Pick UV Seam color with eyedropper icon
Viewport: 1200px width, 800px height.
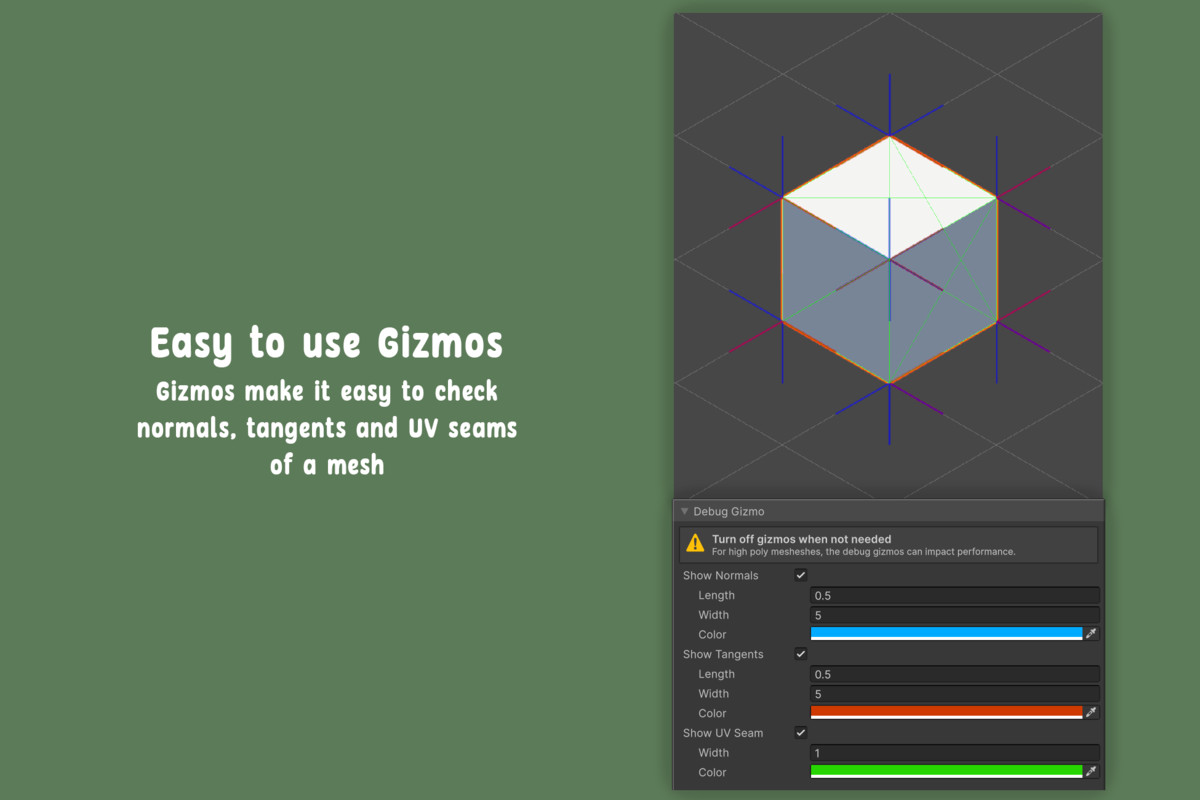1092,772
